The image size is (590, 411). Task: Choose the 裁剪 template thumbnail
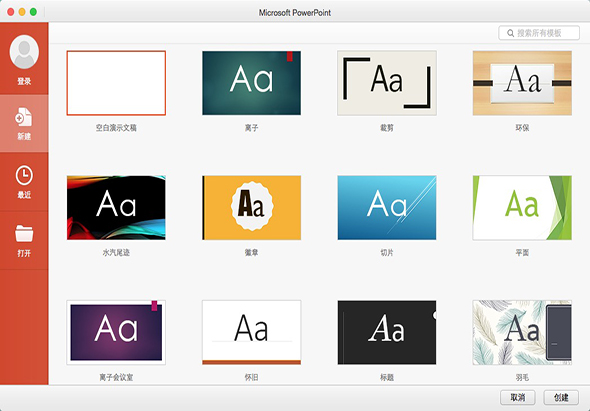point(387,83)
